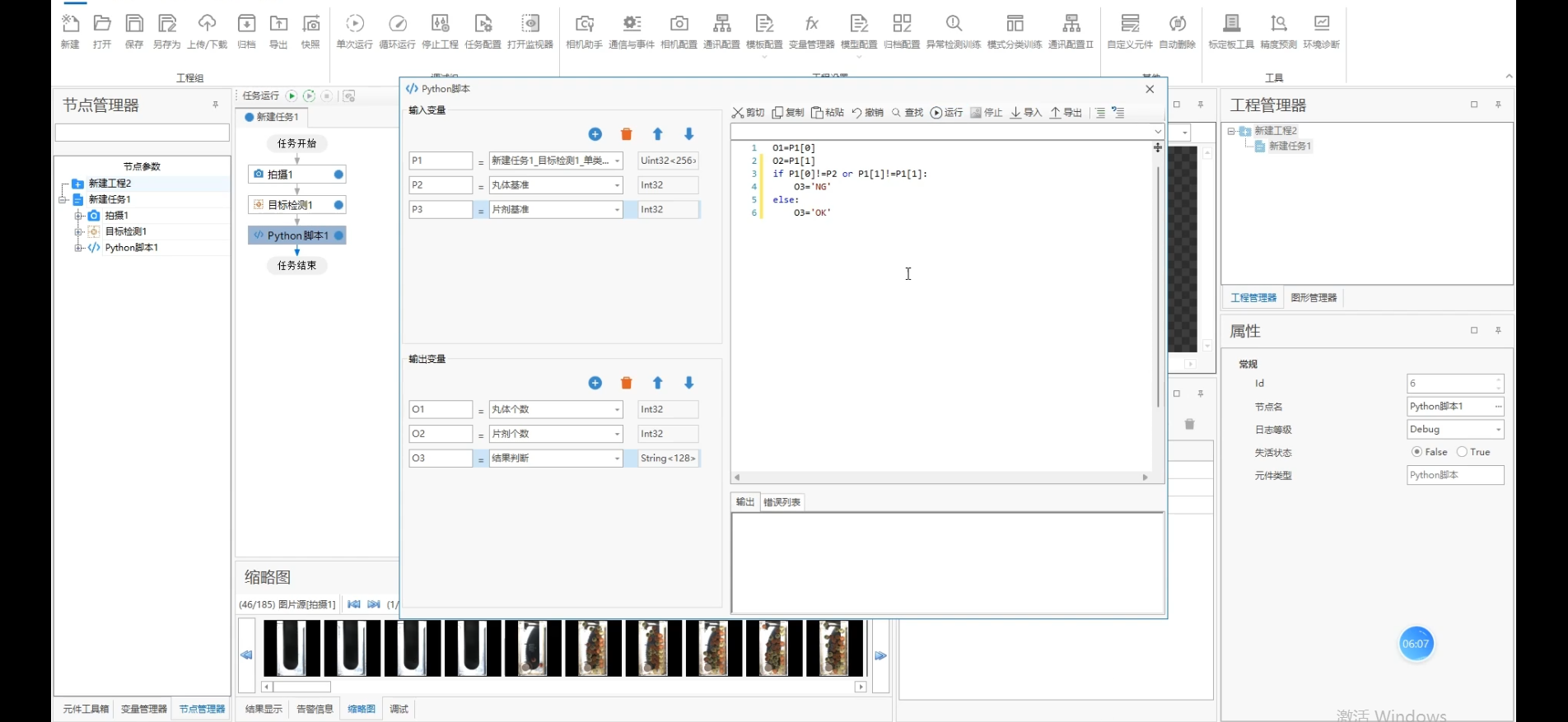The image size is (1568, 722).
Task: Open 变量管理器 fx icon in ribbon
Action: pyautogui.click(x=811, y=31)
